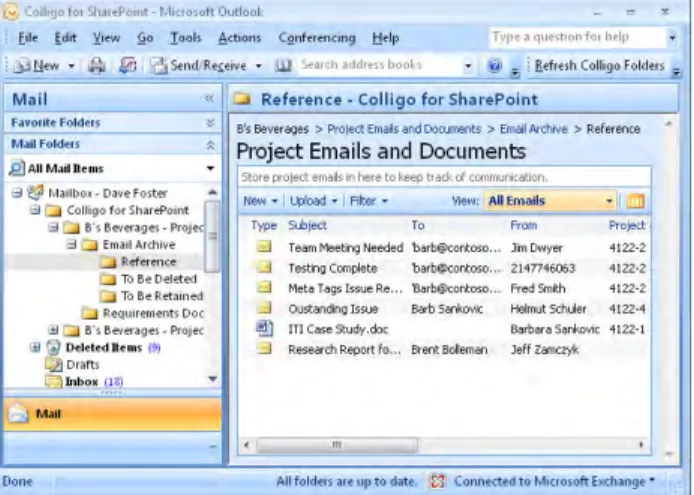Open the Actions menu
Screen dimensions: 694x495
click(239, 38)
